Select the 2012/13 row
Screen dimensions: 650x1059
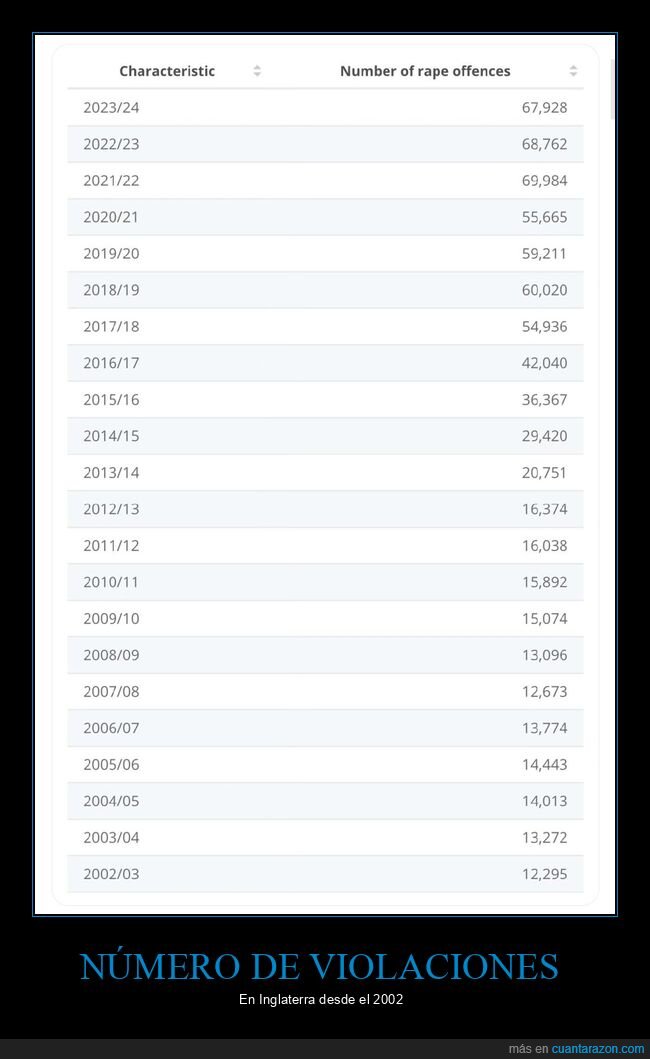pos(325,509)
